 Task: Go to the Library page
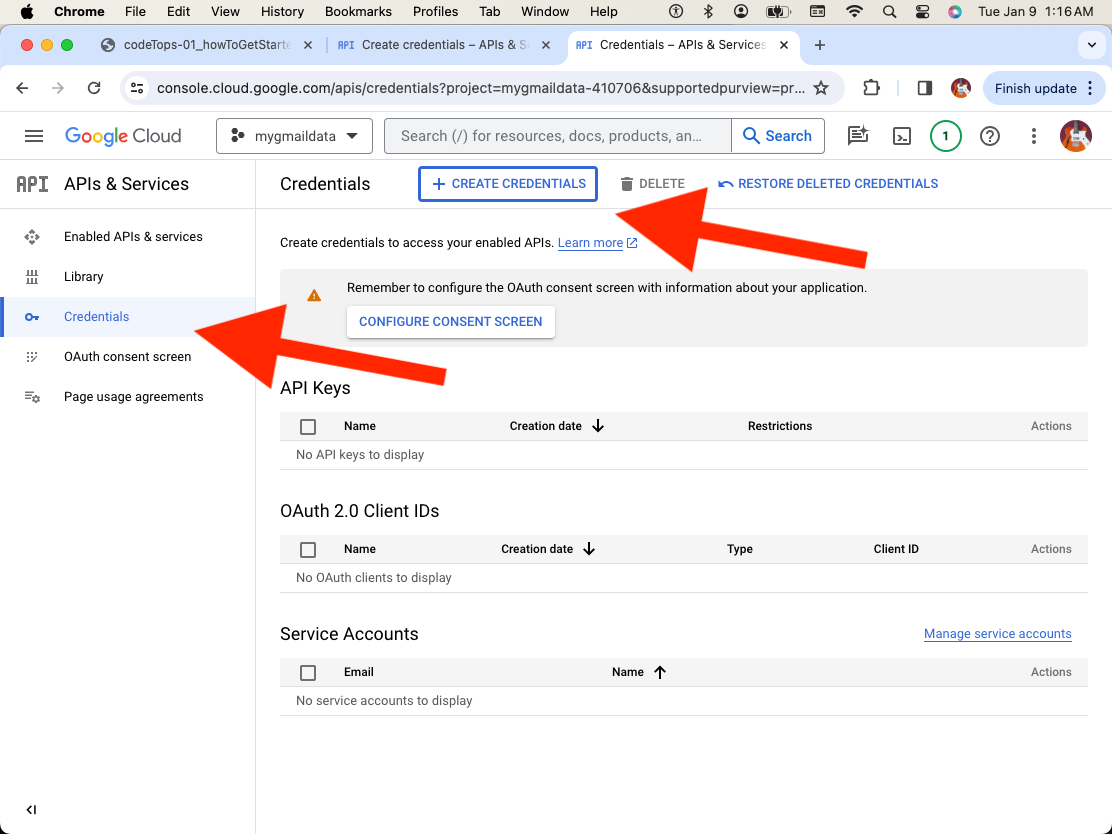point(84,277)
